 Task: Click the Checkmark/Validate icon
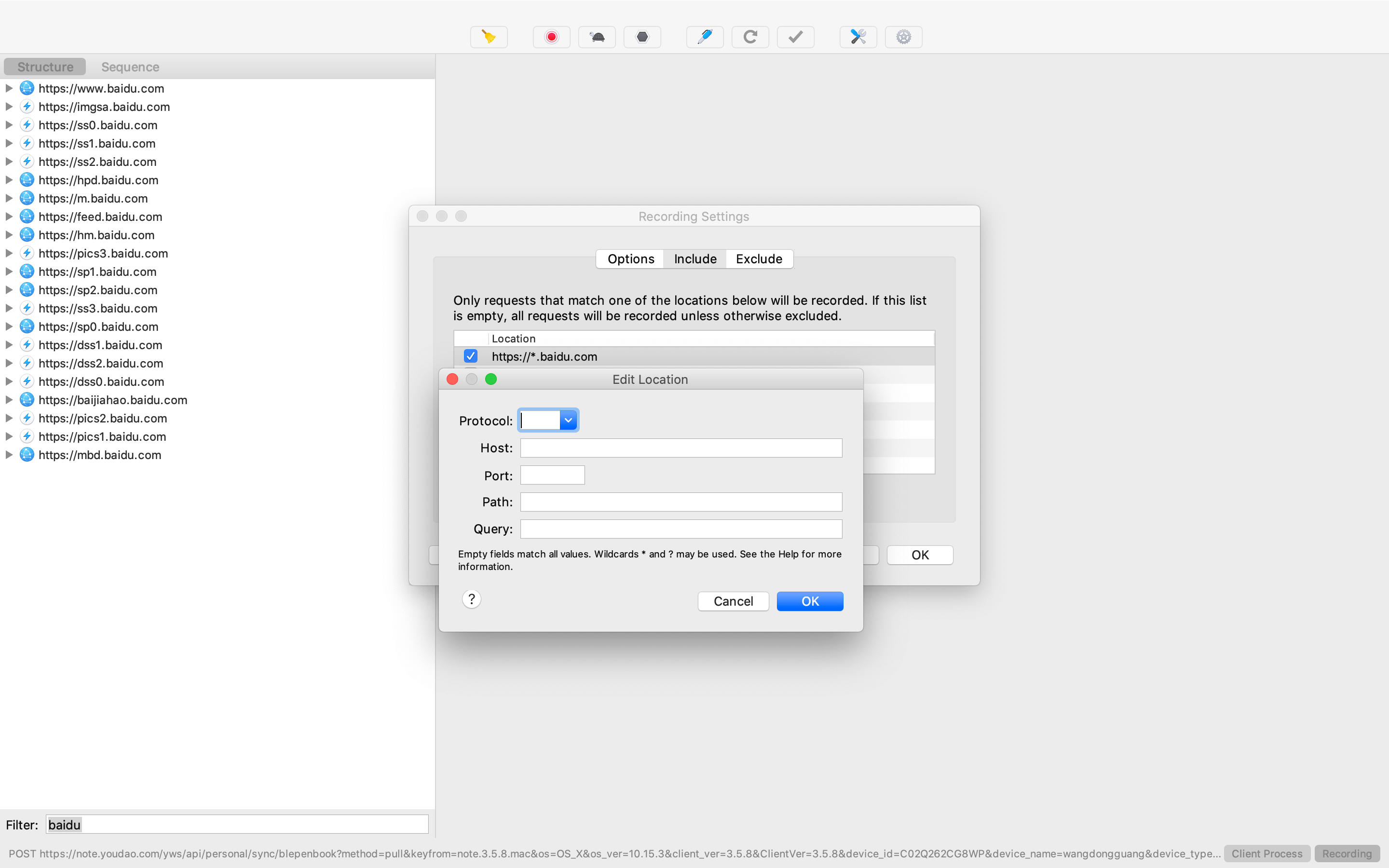pos(796,37)
